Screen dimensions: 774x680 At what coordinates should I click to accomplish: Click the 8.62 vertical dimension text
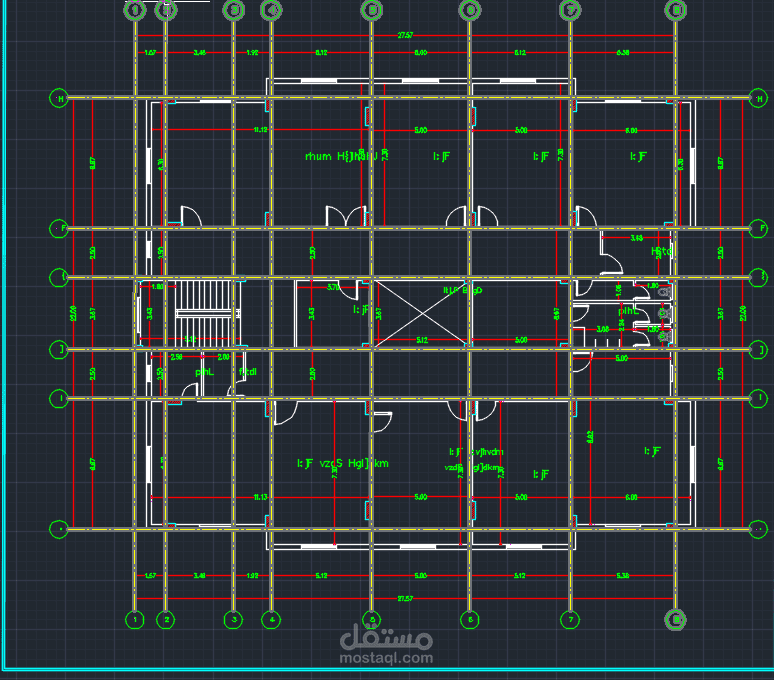(x=590, y=437)
